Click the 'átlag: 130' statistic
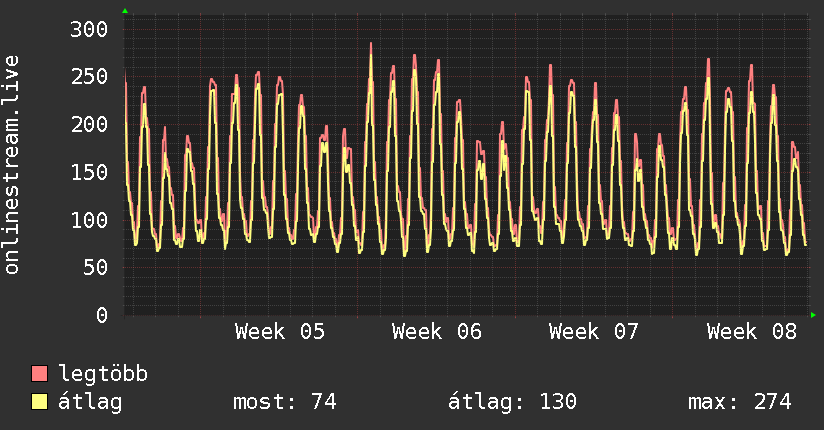This screenshot has width=824, height=430. [512, 402]
